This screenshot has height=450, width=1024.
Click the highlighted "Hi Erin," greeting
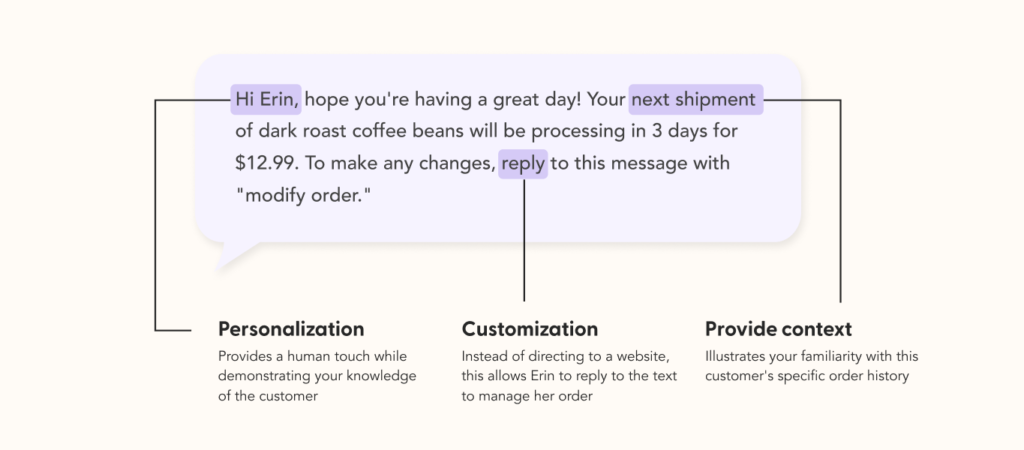pyautogui.click(x=266, y=100)
